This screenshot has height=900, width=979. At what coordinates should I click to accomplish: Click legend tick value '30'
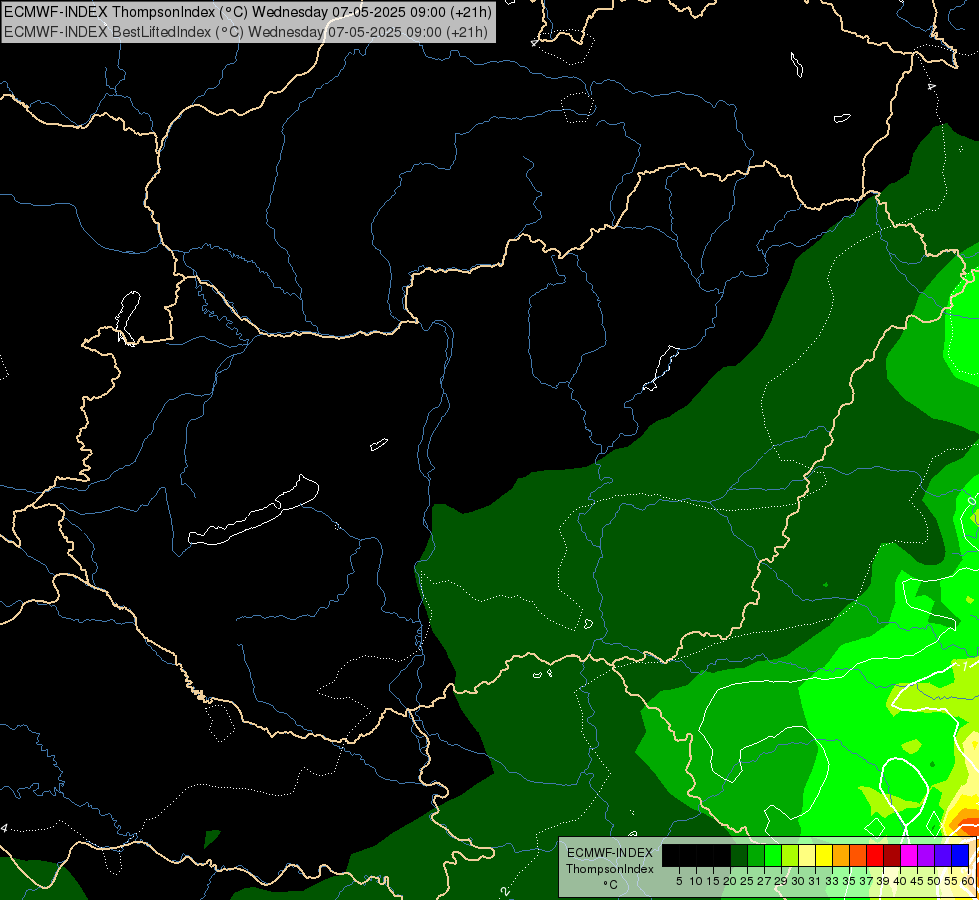tap(798, 881)
